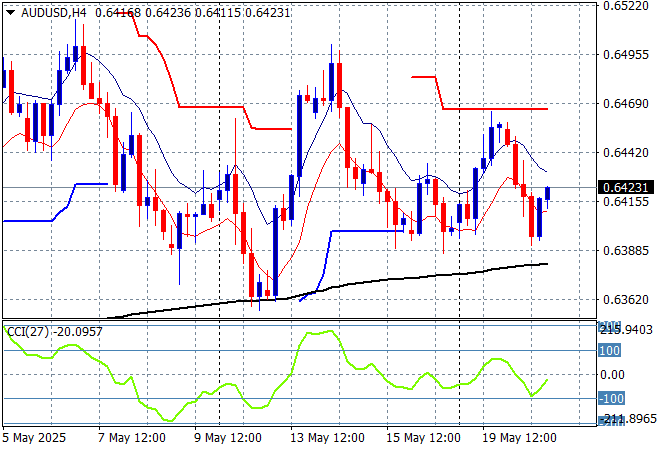Image resolution: width=660 pixels, height=450 pixels.
Task: Click the 13 May 12:00 time label
Action: [x=326, y=438]
